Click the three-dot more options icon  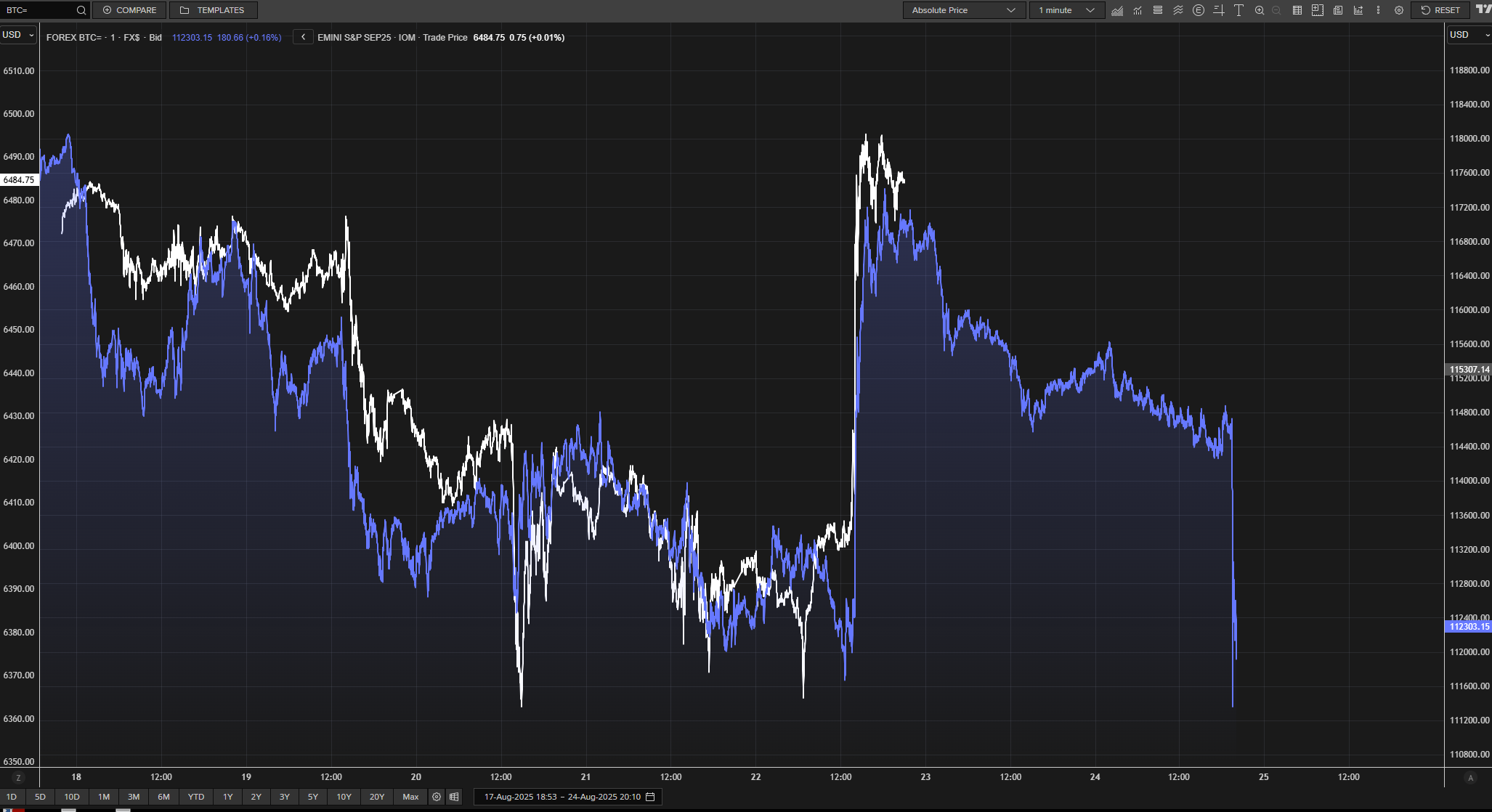[x=1378, y=10]
